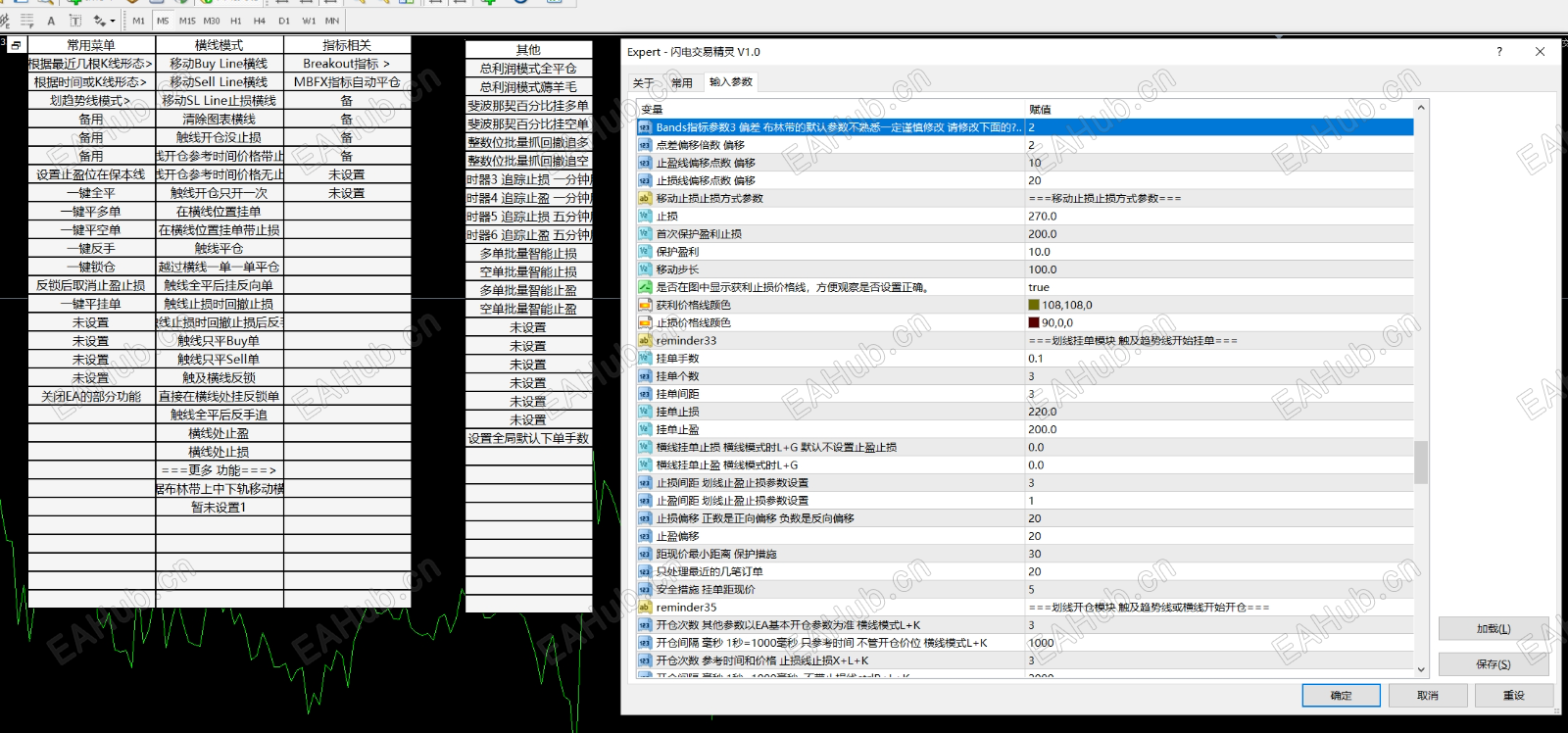Edit the 首次保护盈利止损 value 200.0
The height and width of the screenshot is (733, 1568).
pos(1219,234)
